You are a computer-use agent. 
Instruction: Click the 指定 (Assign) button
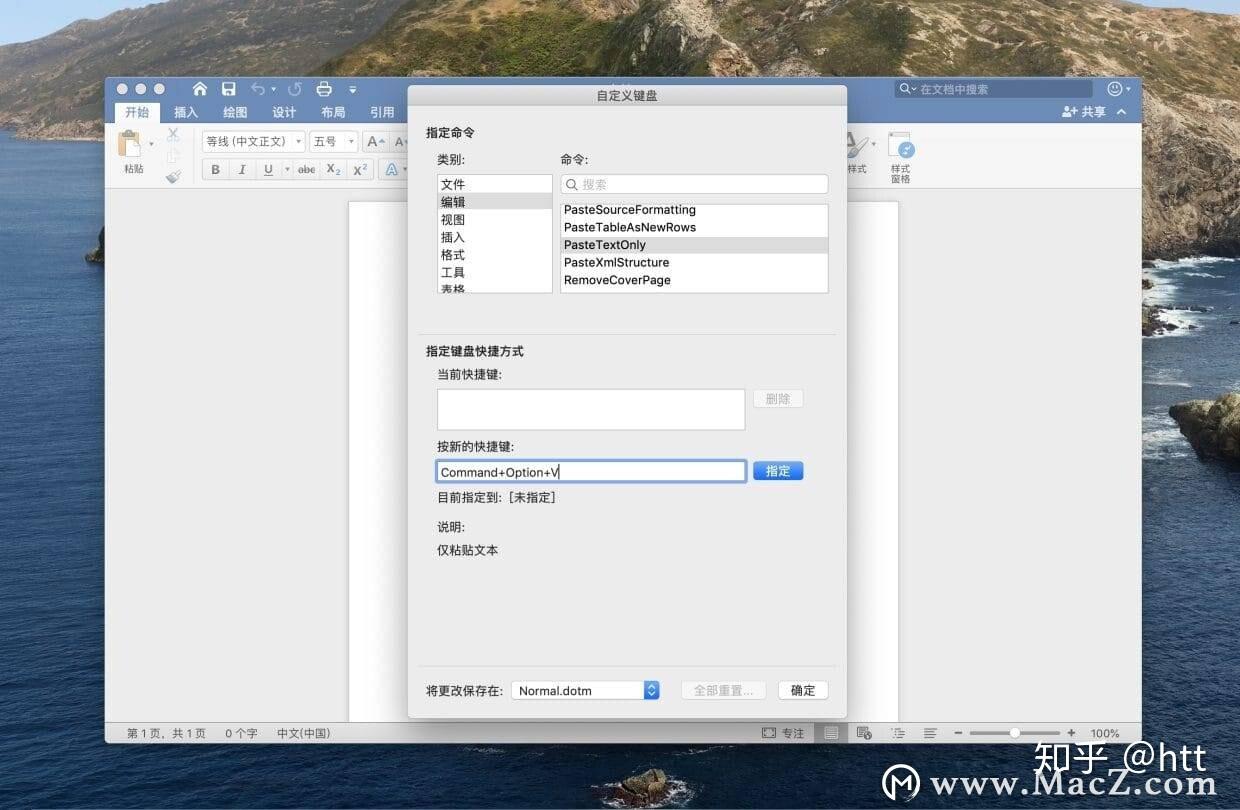tap(778, 471)
